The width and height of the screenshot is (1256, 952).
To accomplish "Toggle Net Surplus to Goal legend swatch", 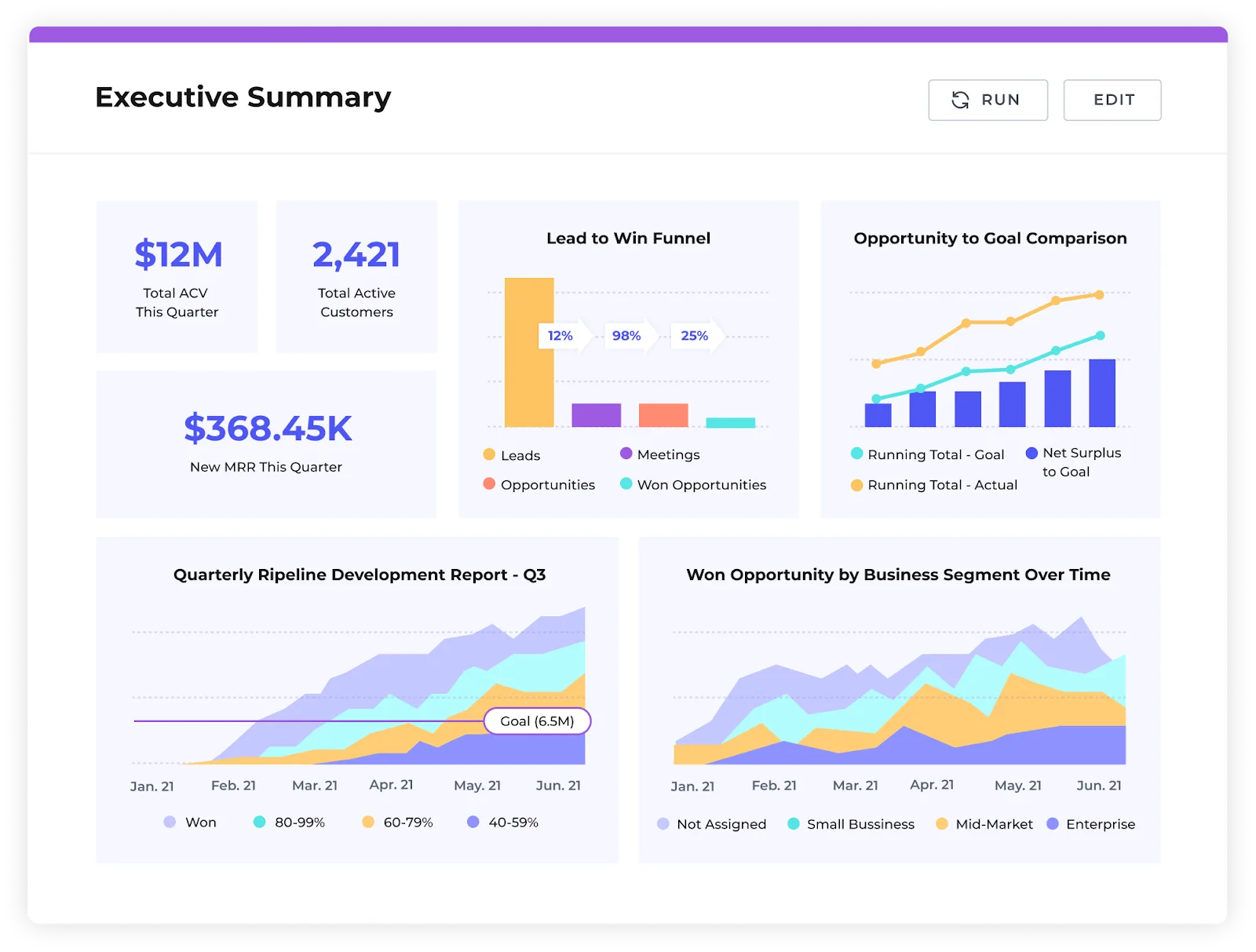I will [1032, 453].
